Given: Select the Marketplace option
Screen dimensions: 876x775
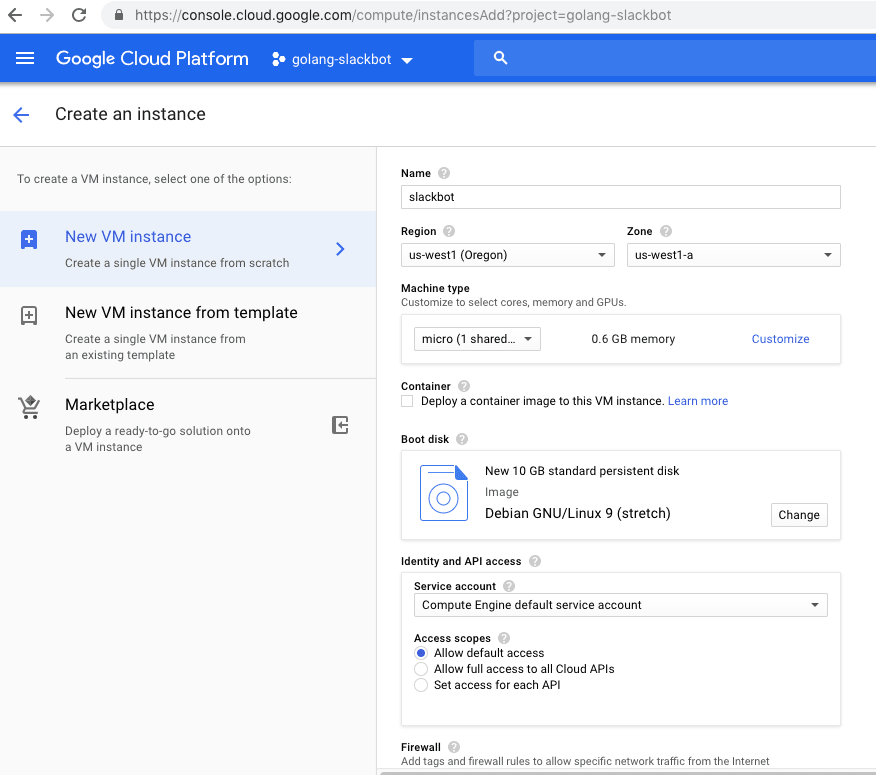Looking at the screenshot, I should [x=188, y=425].
